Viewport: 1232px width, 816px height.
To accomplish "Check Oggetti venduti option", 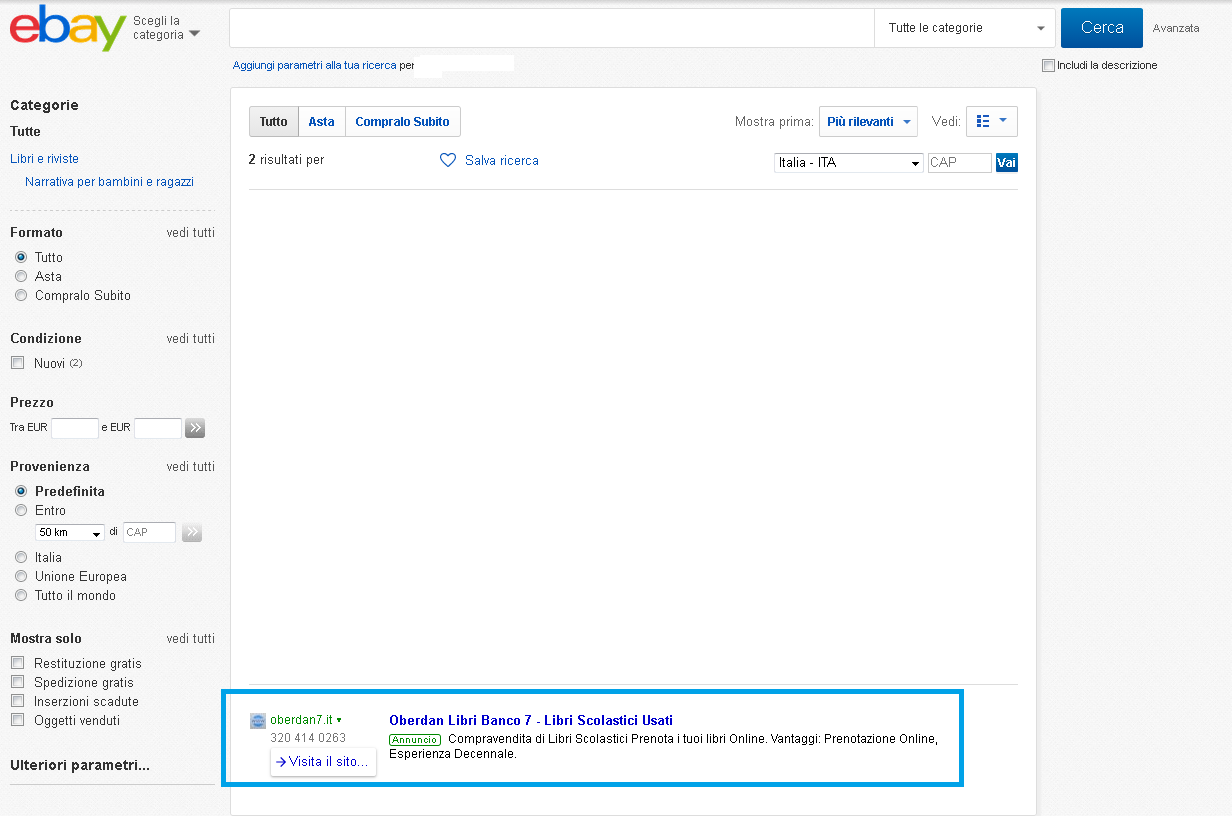I will tap(17, 720).
